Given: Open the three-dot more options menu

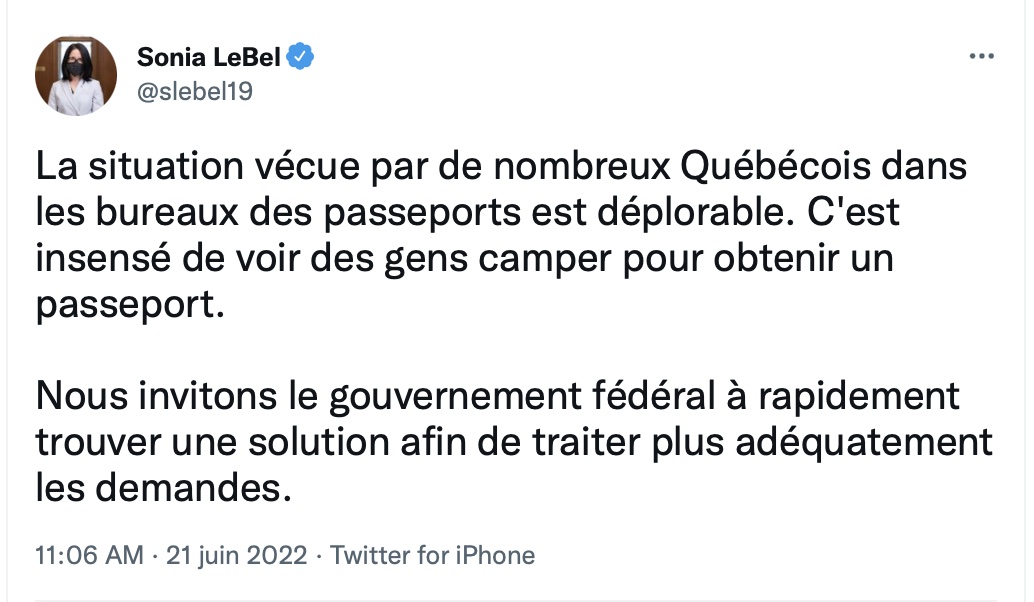Looking at the screenshot, I should click(981, 57).
